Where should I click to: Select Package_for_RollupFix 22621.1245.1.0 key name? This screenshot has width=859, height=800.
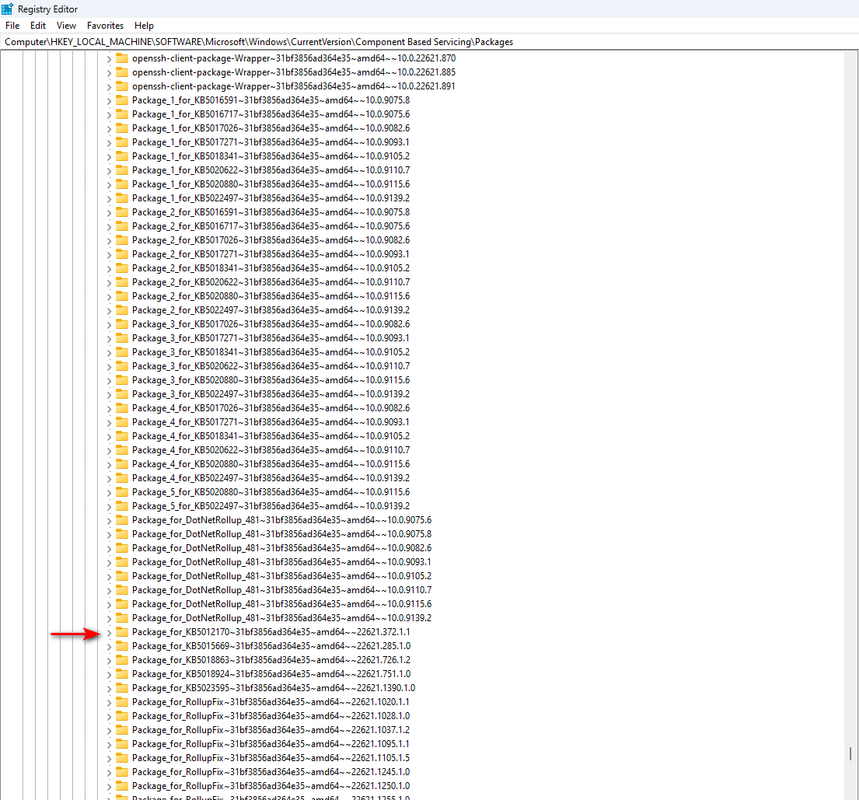click(x=271, y=772)
